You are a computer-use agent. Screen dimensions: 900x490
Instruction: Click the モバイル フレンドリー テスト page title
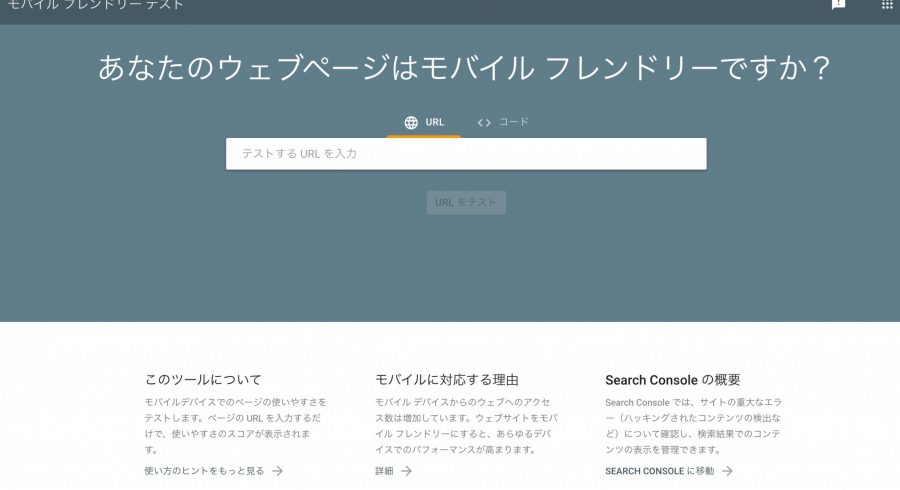pyautogui.click(x=96, y=6)
